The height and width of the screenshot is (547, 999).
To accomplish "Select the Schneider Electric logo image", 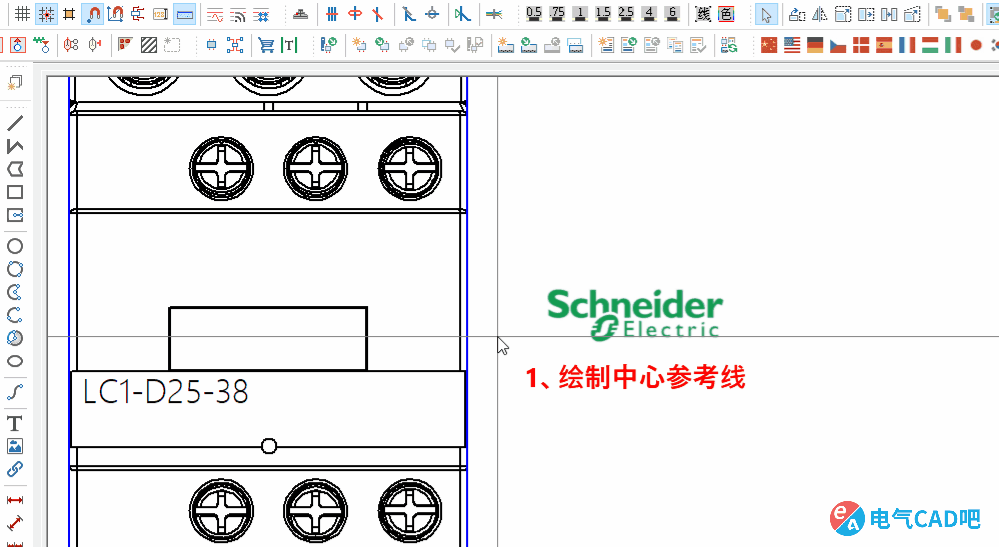I will pyautogui.click(x=635, y=315).
